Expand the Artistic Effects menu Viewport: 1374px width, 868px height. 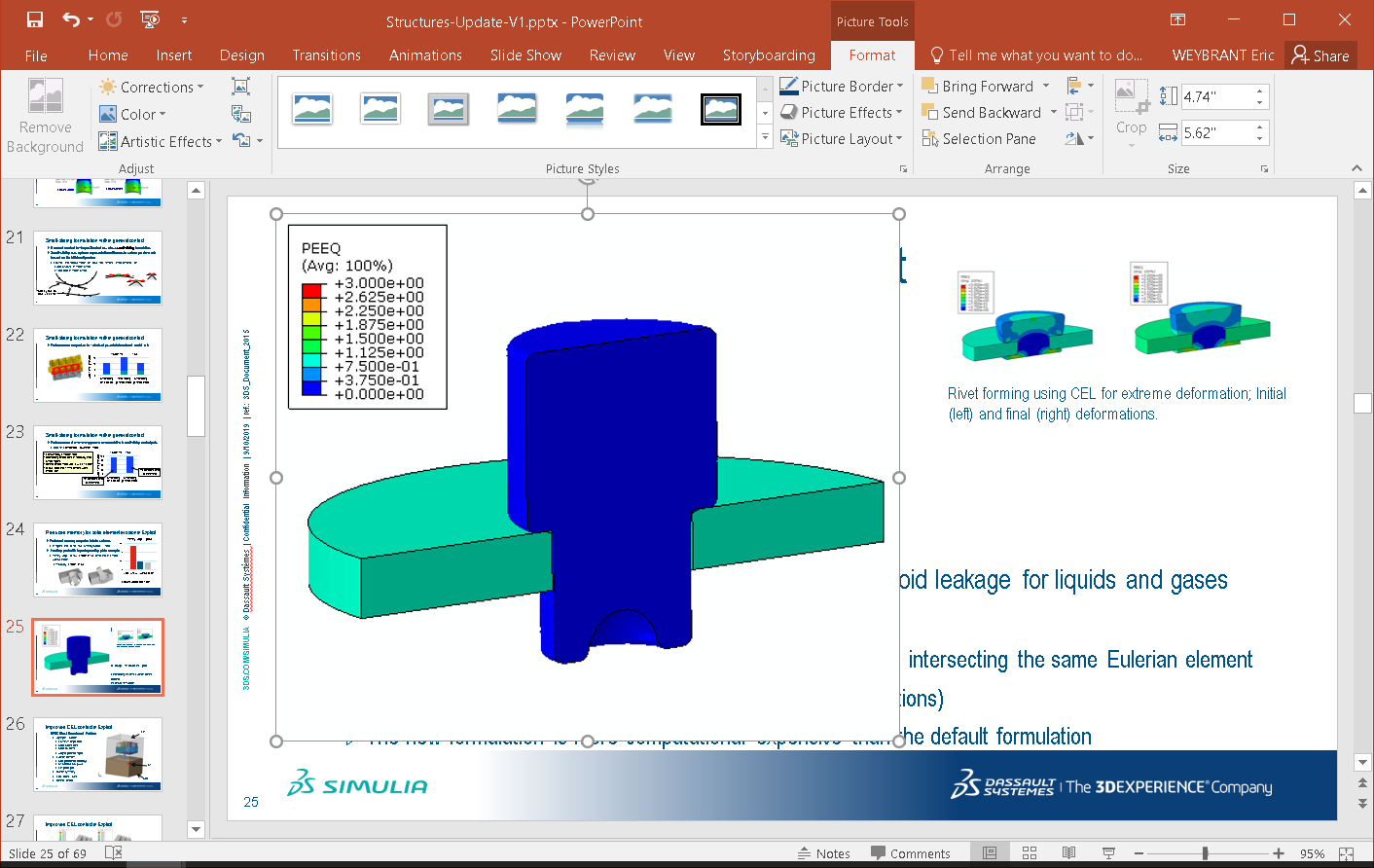(x=161, y=141)
